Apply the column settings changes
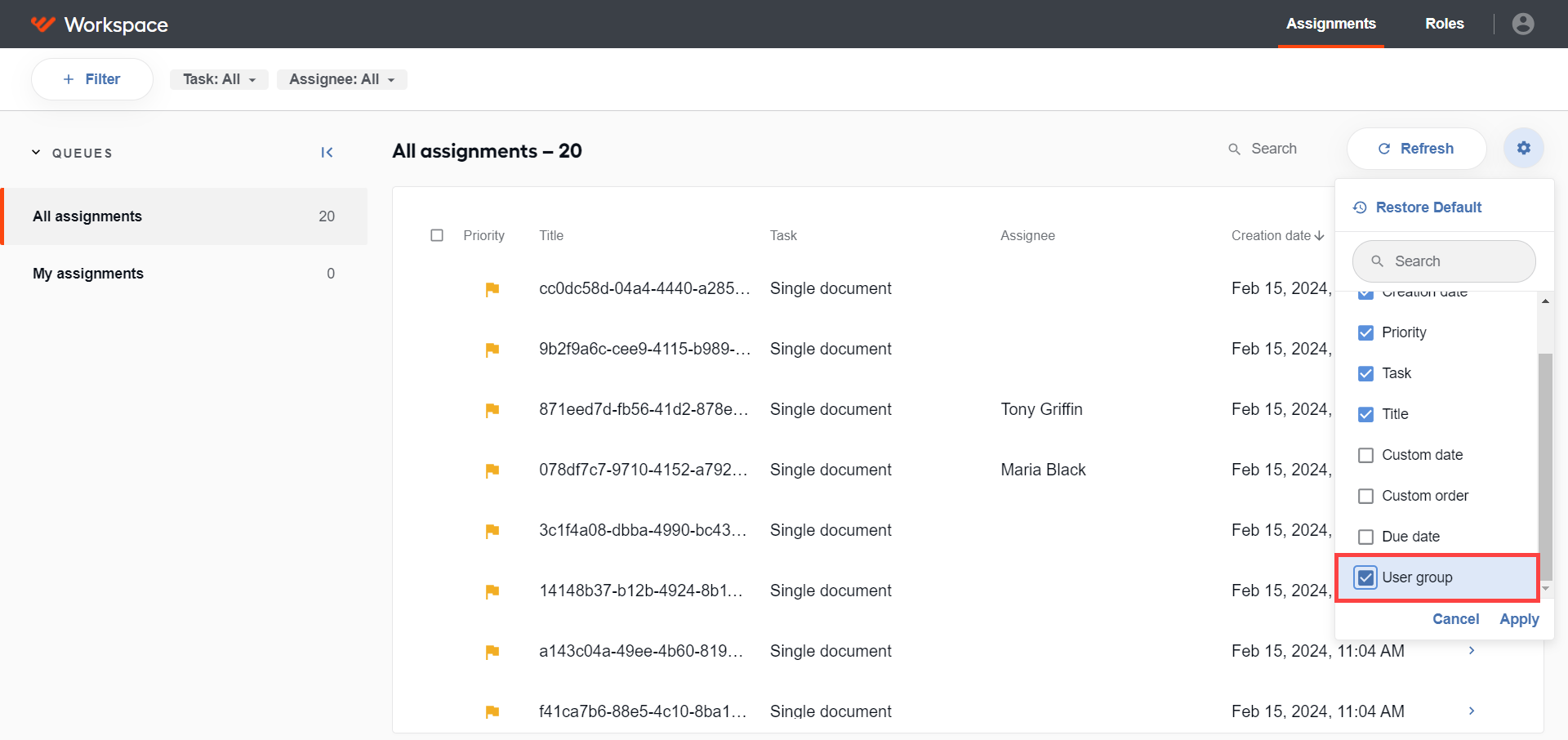The height and width of the screenshot is (740, 1568). [x=1519, y=619]
